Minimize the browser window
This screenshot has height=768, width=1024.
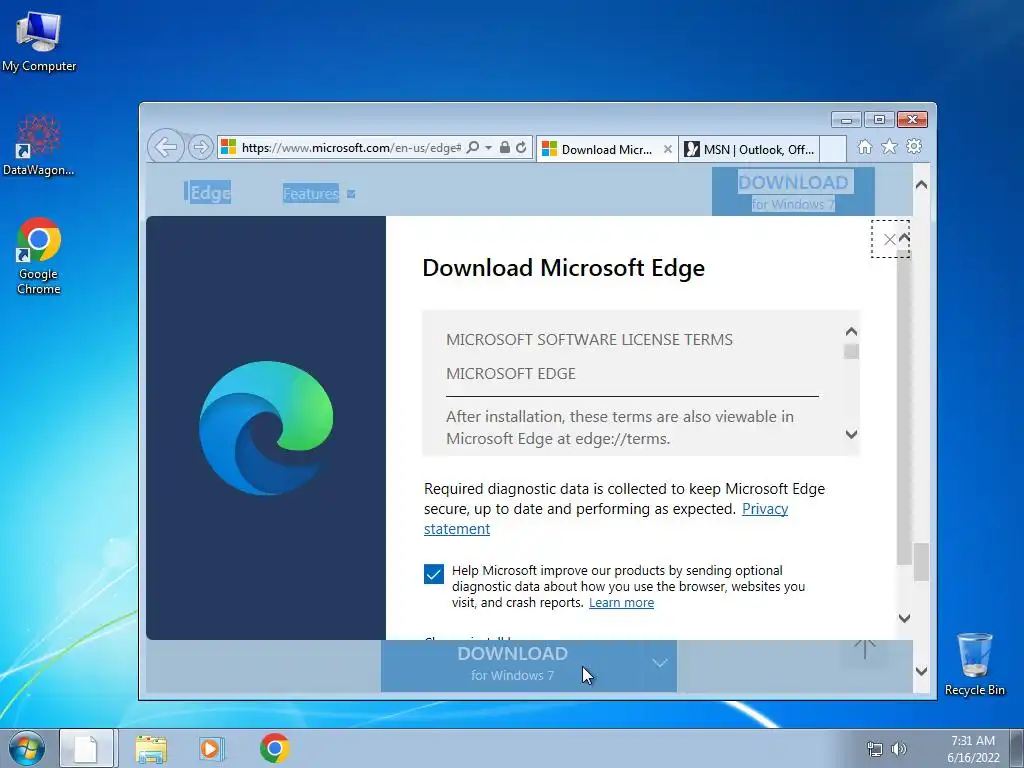(x=846, y=120)
